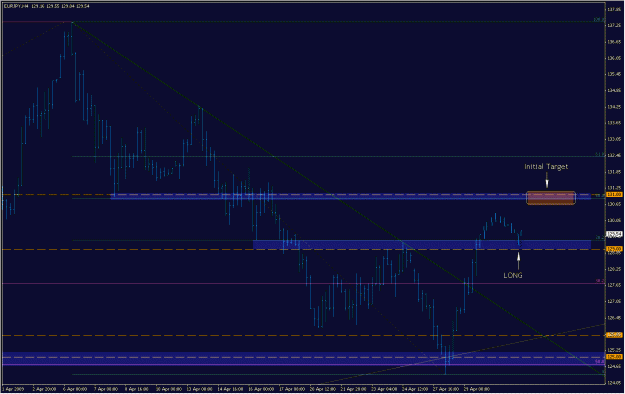This screenshot has height=394, width=625.
Task: Click the 1 Apr 2009 date label
Action: [x=13, y=389]
